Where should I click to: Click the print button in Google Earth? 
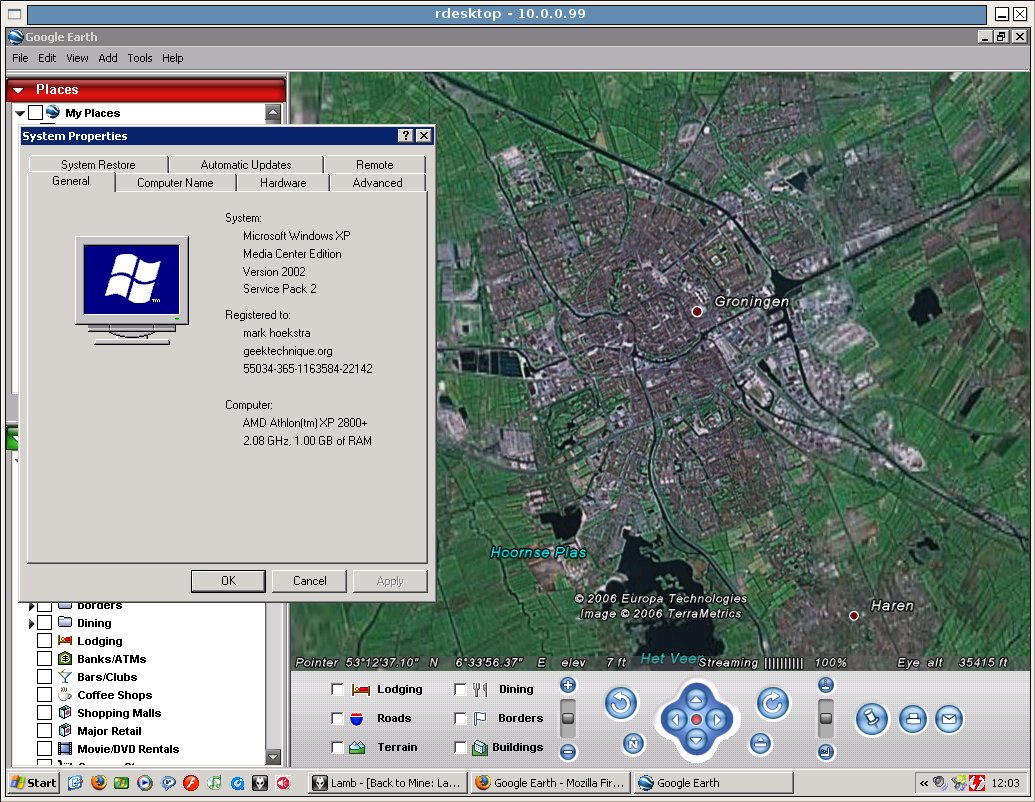tap(913, 719)
